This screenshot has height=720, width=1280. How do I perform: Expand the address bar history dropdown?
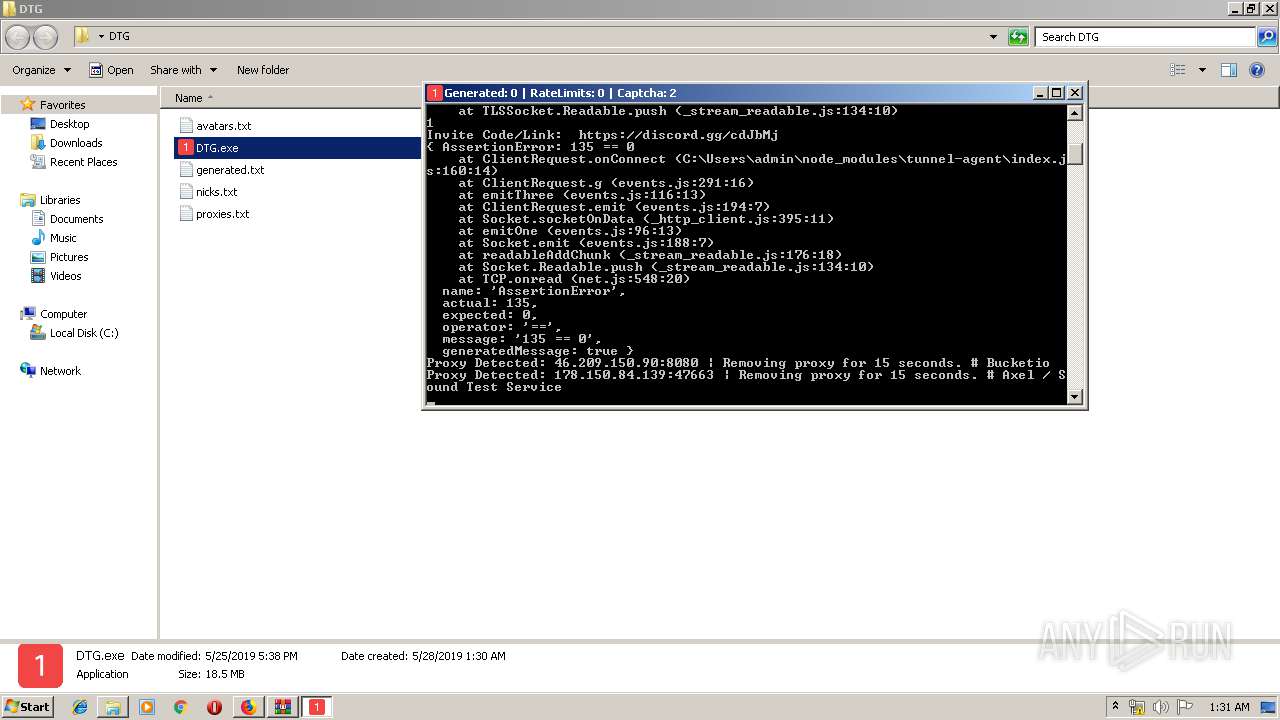coord(993,37)
